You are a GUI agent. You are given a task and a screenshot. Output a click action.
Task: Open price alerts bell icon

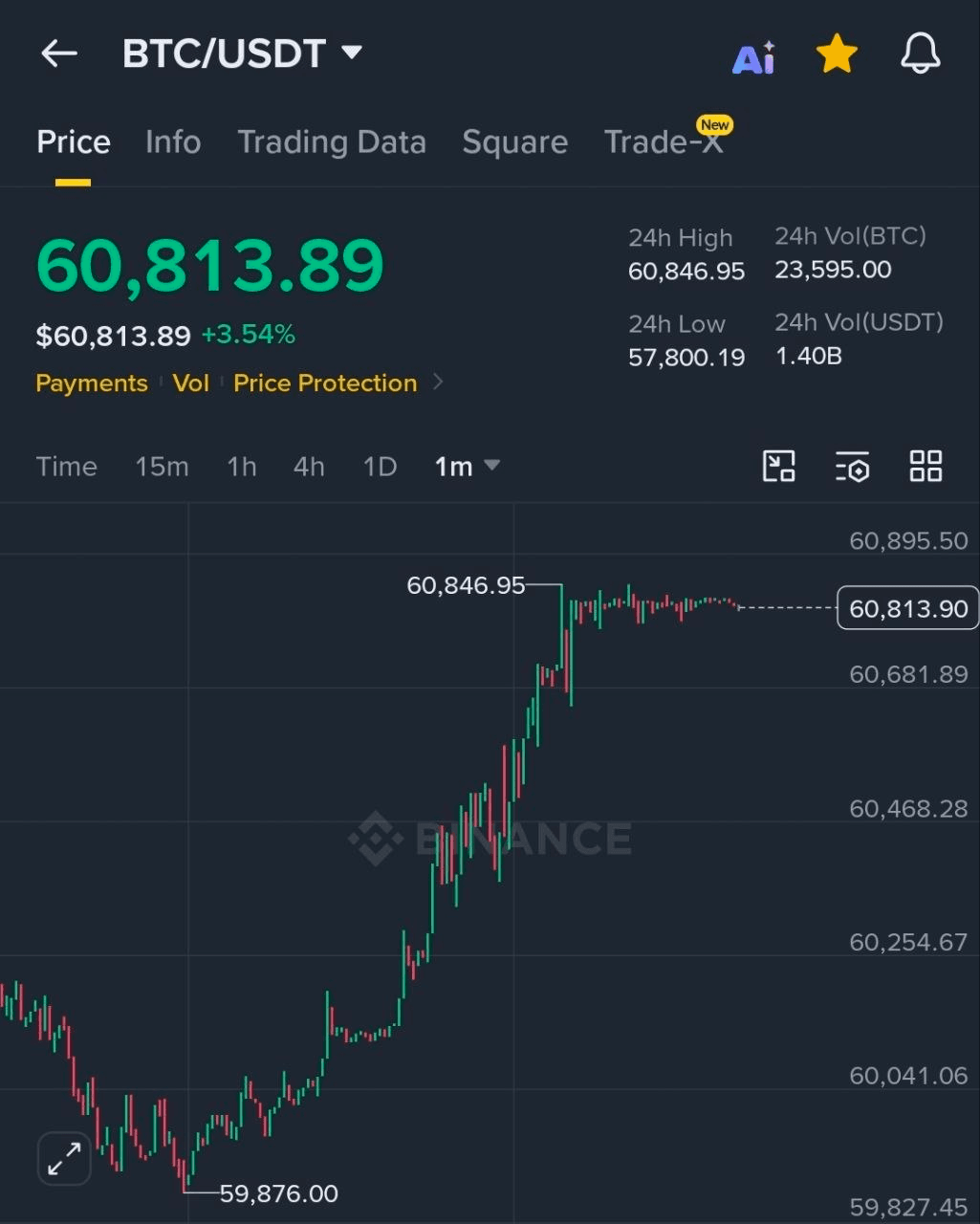(921, 54)
